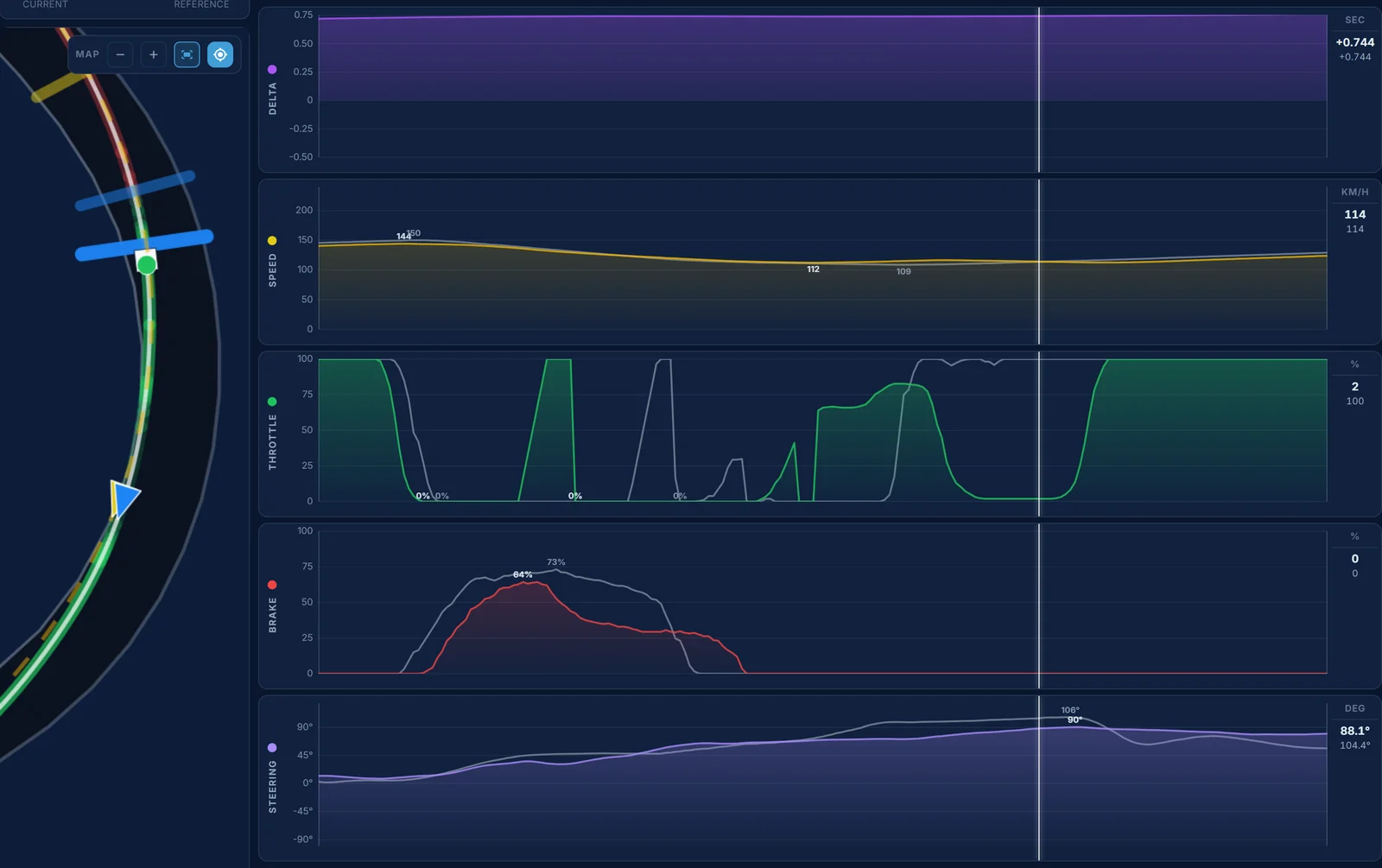Click the 64% brake peak label
1382x868 pixels.
(523, 574)
